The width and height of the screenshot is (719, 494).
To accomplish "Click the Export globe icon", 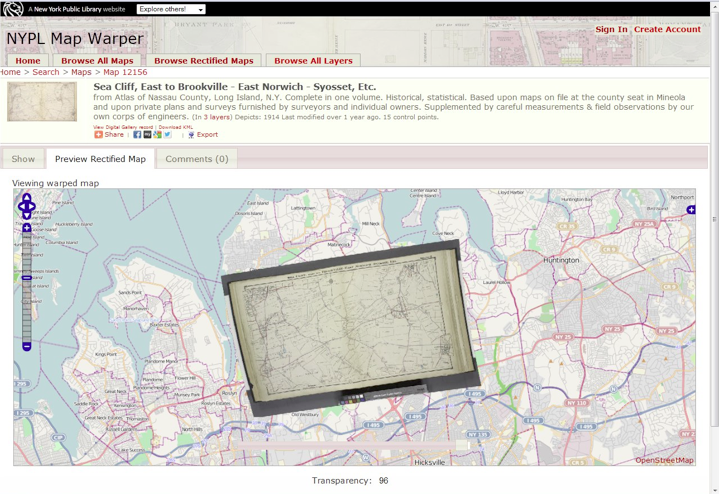I will tap(191, 135).
